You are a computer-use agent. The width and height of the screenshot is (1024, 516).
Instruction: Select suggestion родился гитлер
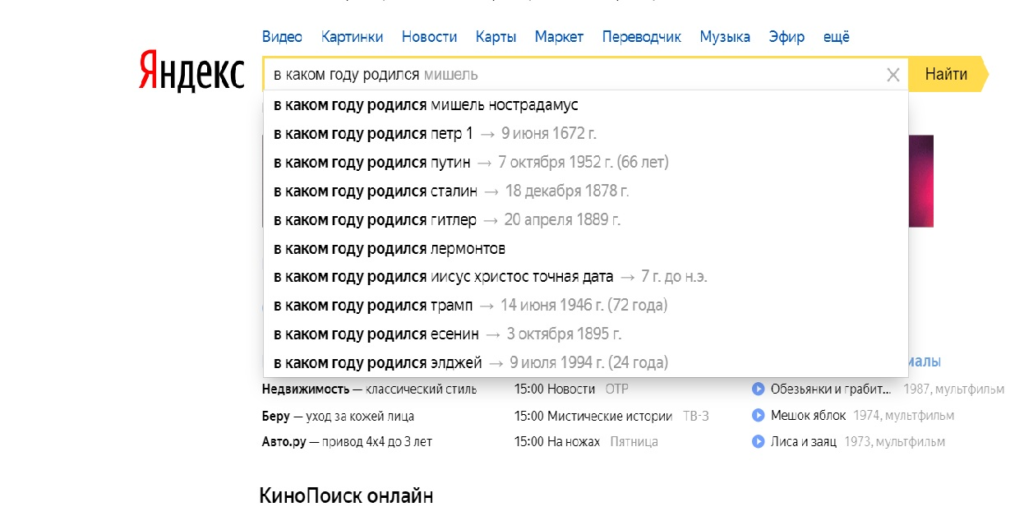coord(586,219)
